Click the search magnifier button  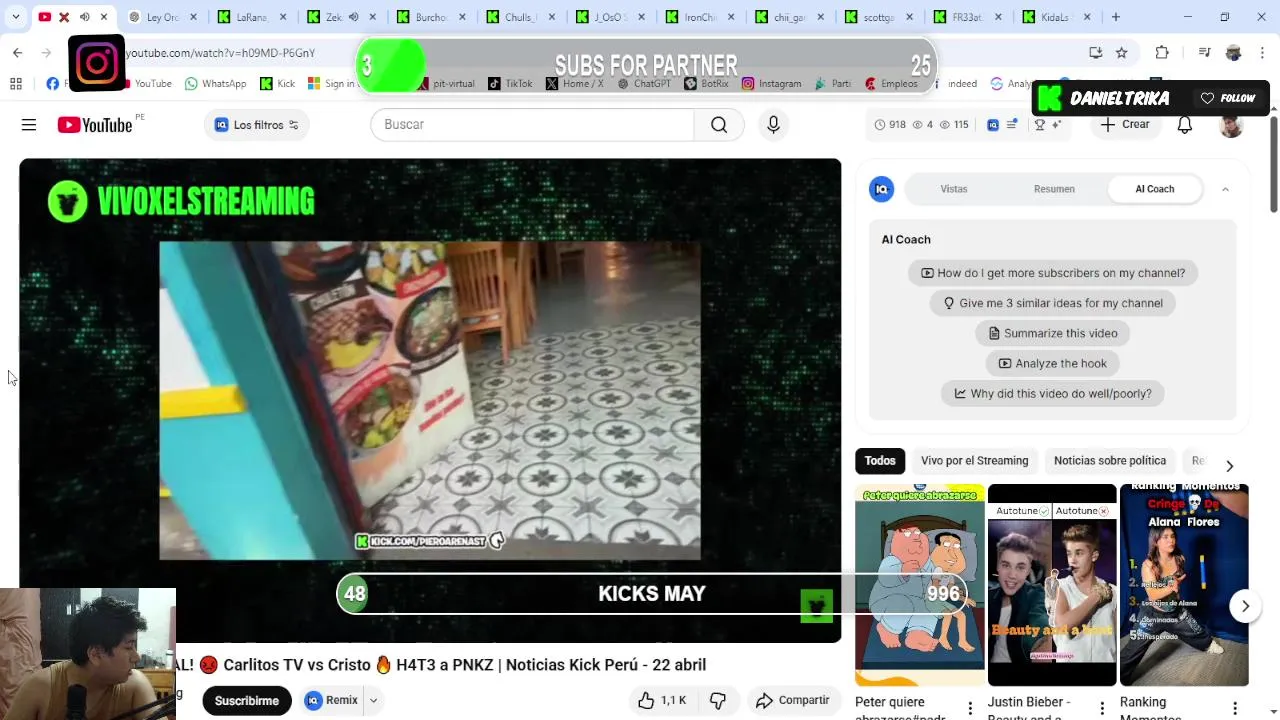(x=719, y=125)
